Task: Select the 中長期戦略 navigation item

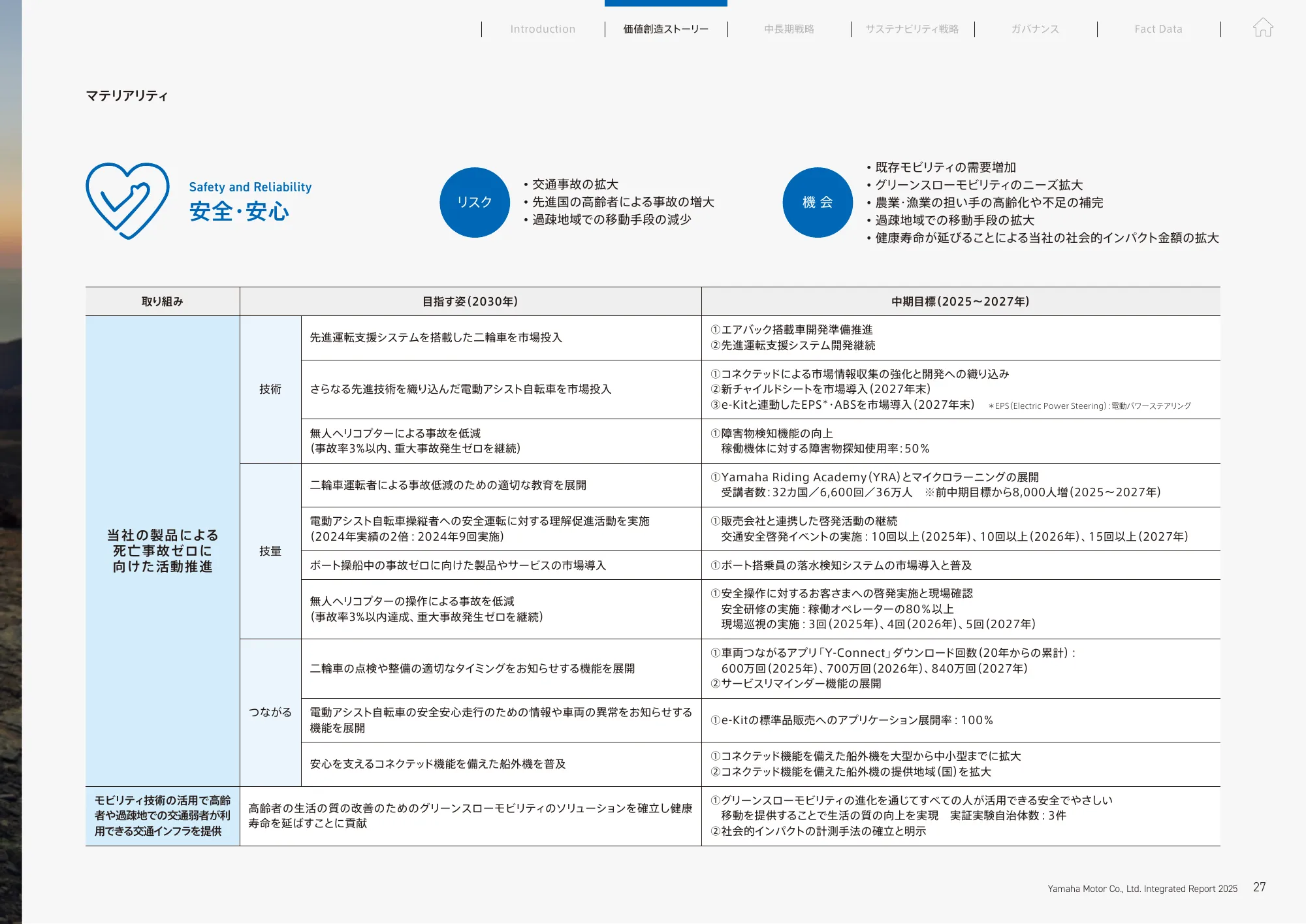Action: [x=789, y=29]
